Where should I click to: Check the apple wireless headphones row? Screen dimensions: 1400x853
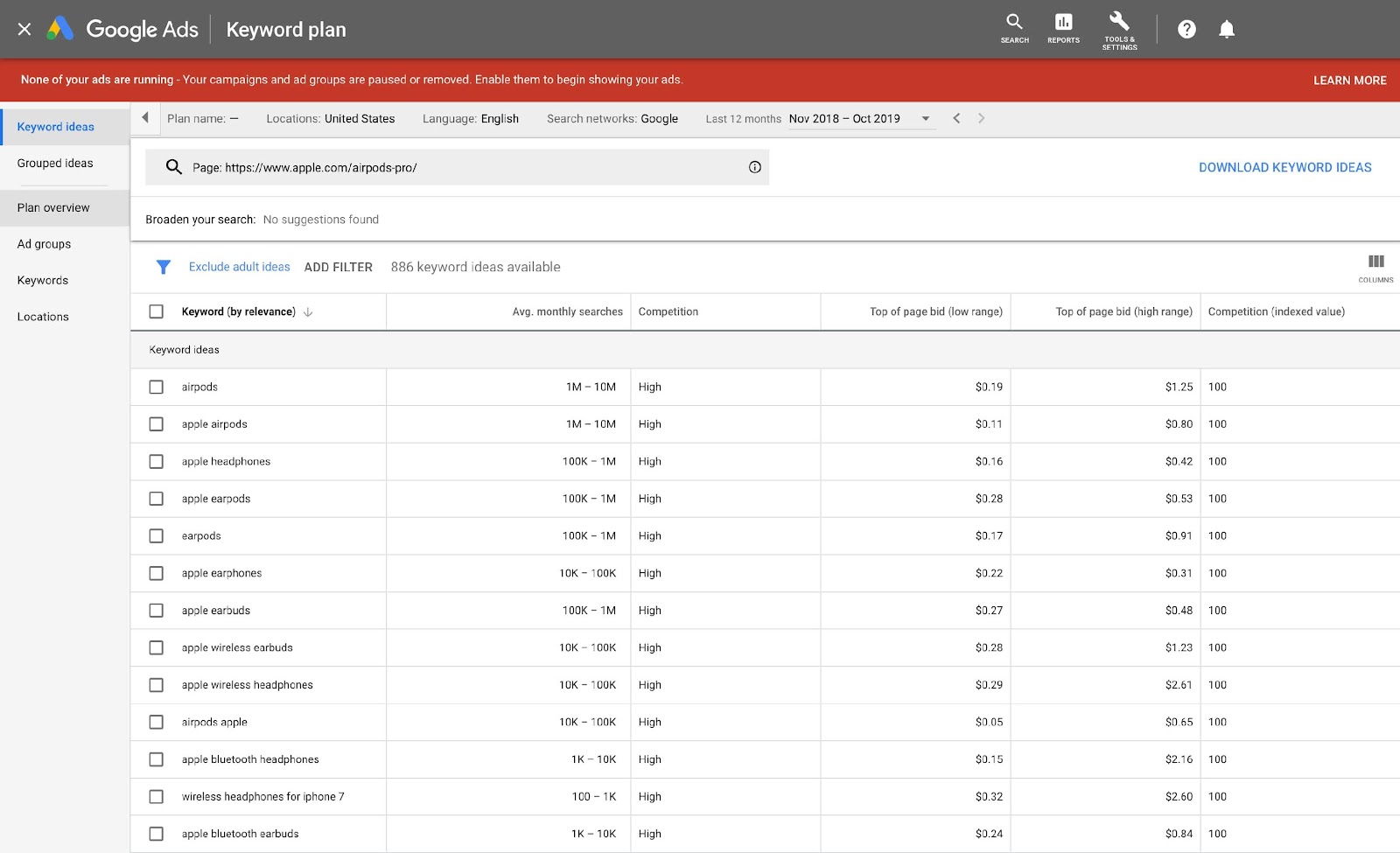tap(157, 685)
